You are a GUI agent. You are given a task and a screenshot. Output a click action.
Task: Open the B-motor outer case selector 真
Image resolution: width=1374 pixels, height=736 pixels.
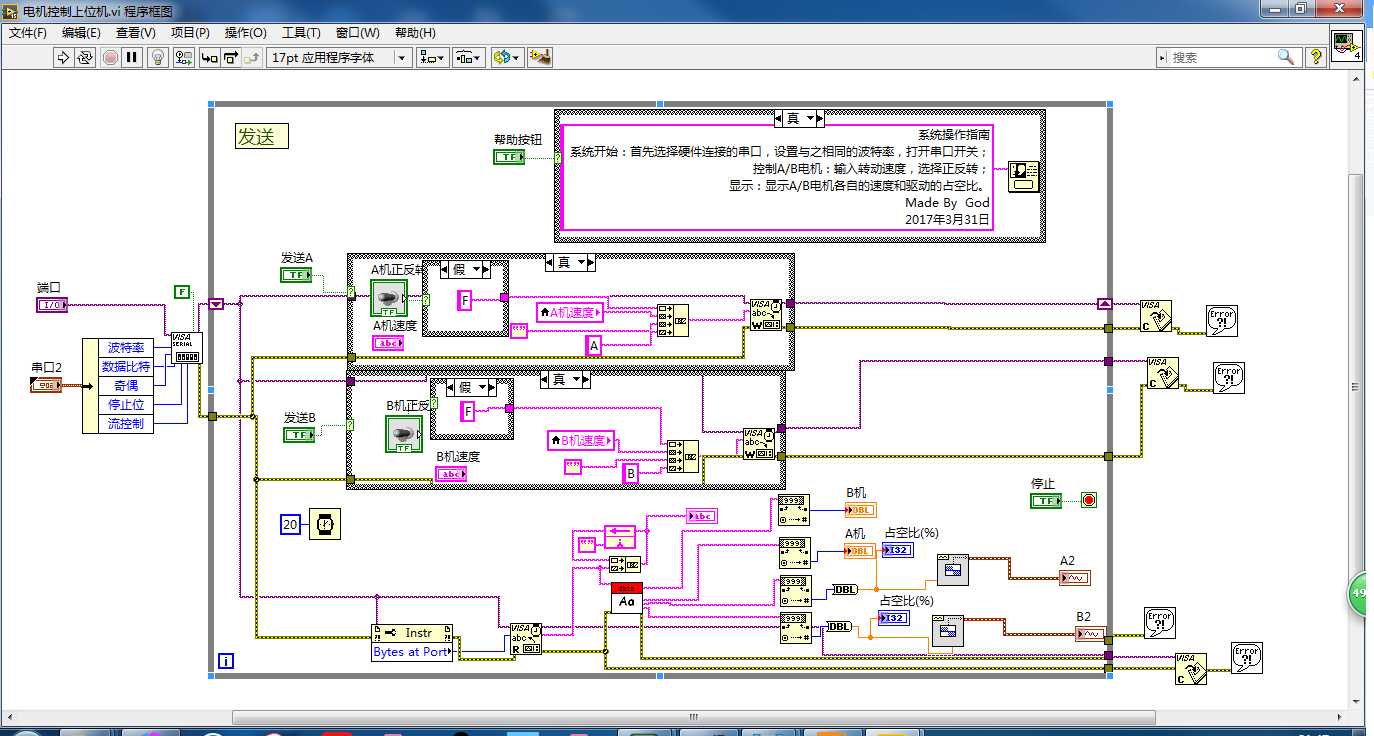(565, 380)
